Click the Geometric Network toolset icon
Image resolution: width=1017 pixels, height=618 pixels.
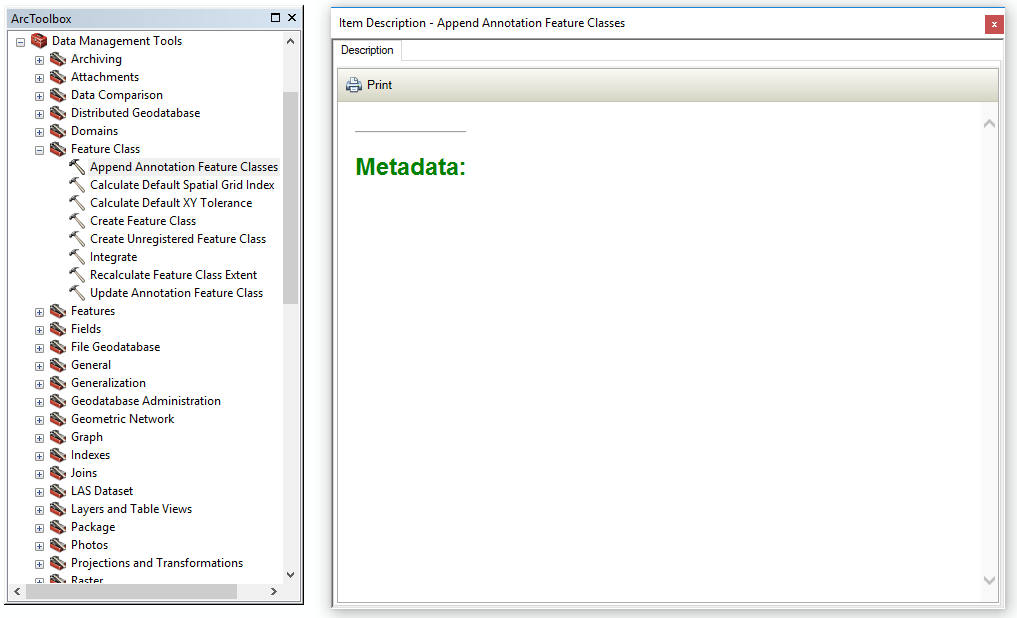click(x=58, y=420)
